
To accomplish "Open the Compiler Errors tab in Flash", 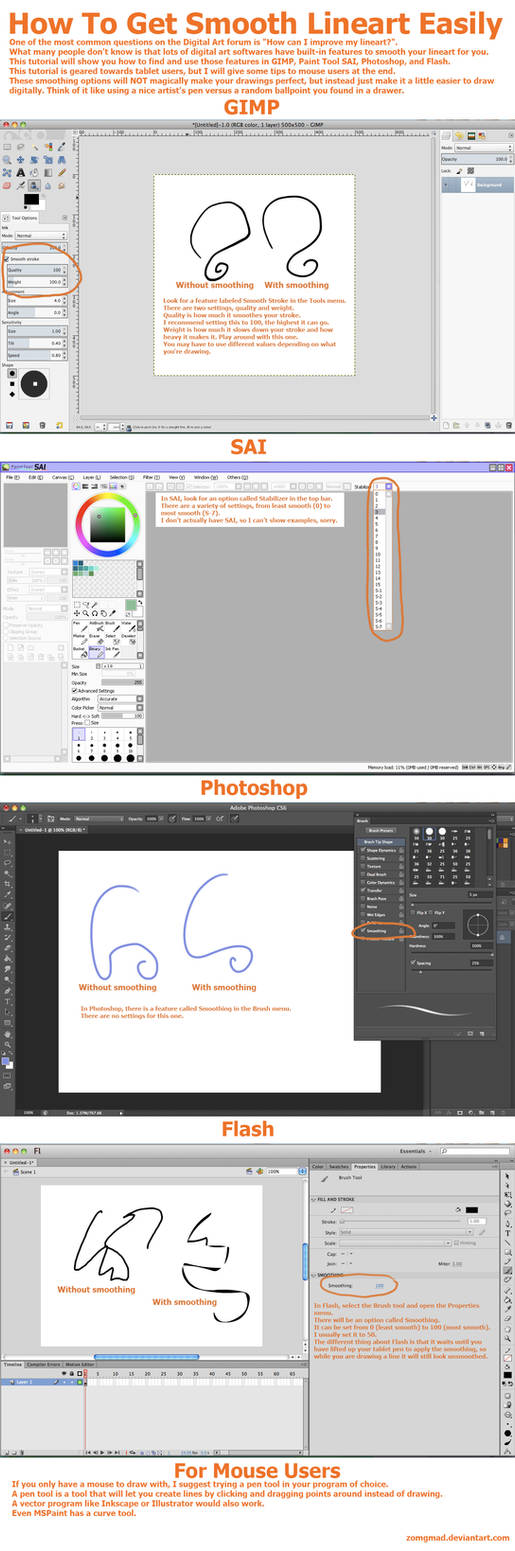I will click(43, 1363).
